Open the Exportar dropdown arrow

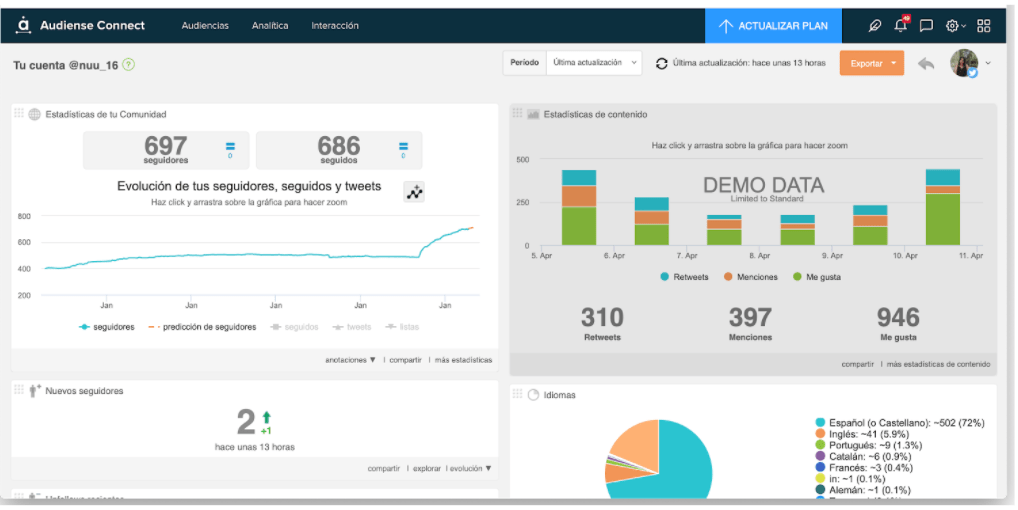coord(893,64)
